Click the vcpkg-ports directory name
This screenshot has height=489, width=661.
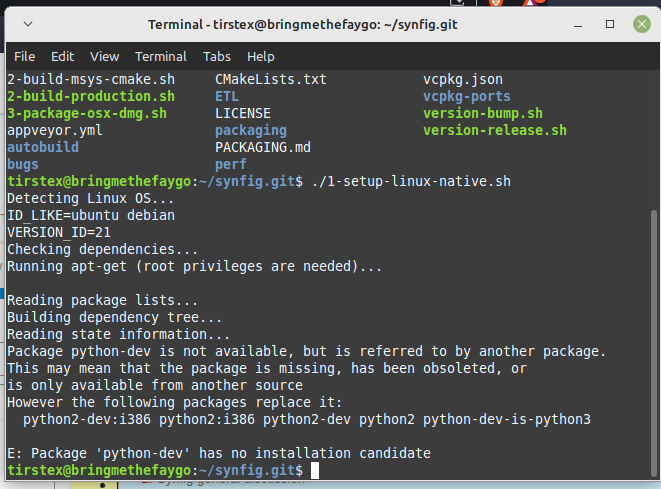[x=466, y=96]
